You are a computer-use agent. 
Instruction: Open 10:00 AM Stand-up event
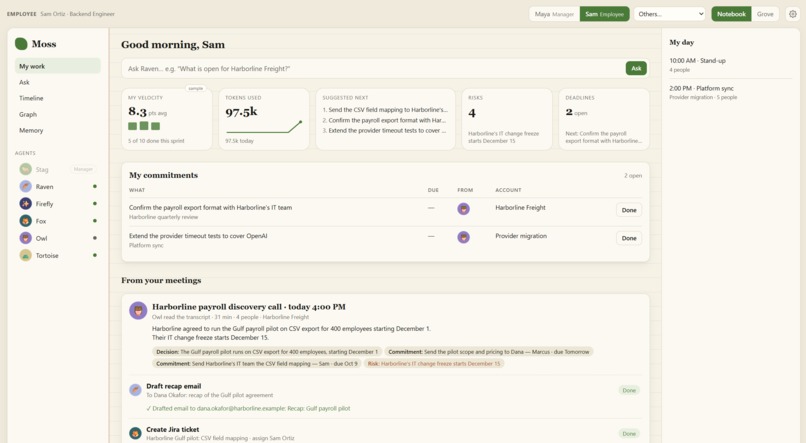click(x=730, y=65)
